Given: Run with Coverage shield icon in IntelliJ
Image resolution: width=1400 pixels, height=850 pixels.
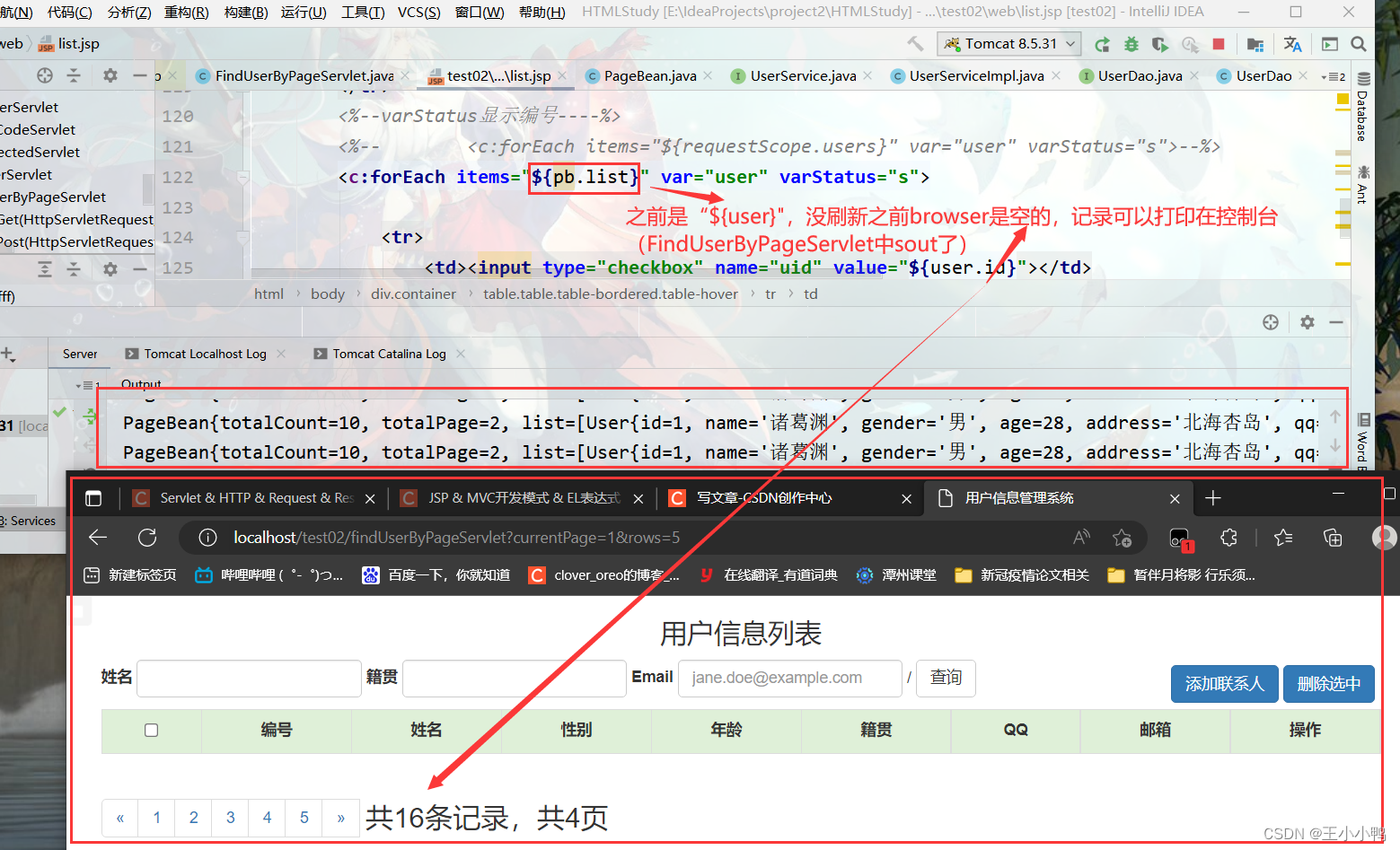Looking at the screenshot, I should (x=1160, y=44).
